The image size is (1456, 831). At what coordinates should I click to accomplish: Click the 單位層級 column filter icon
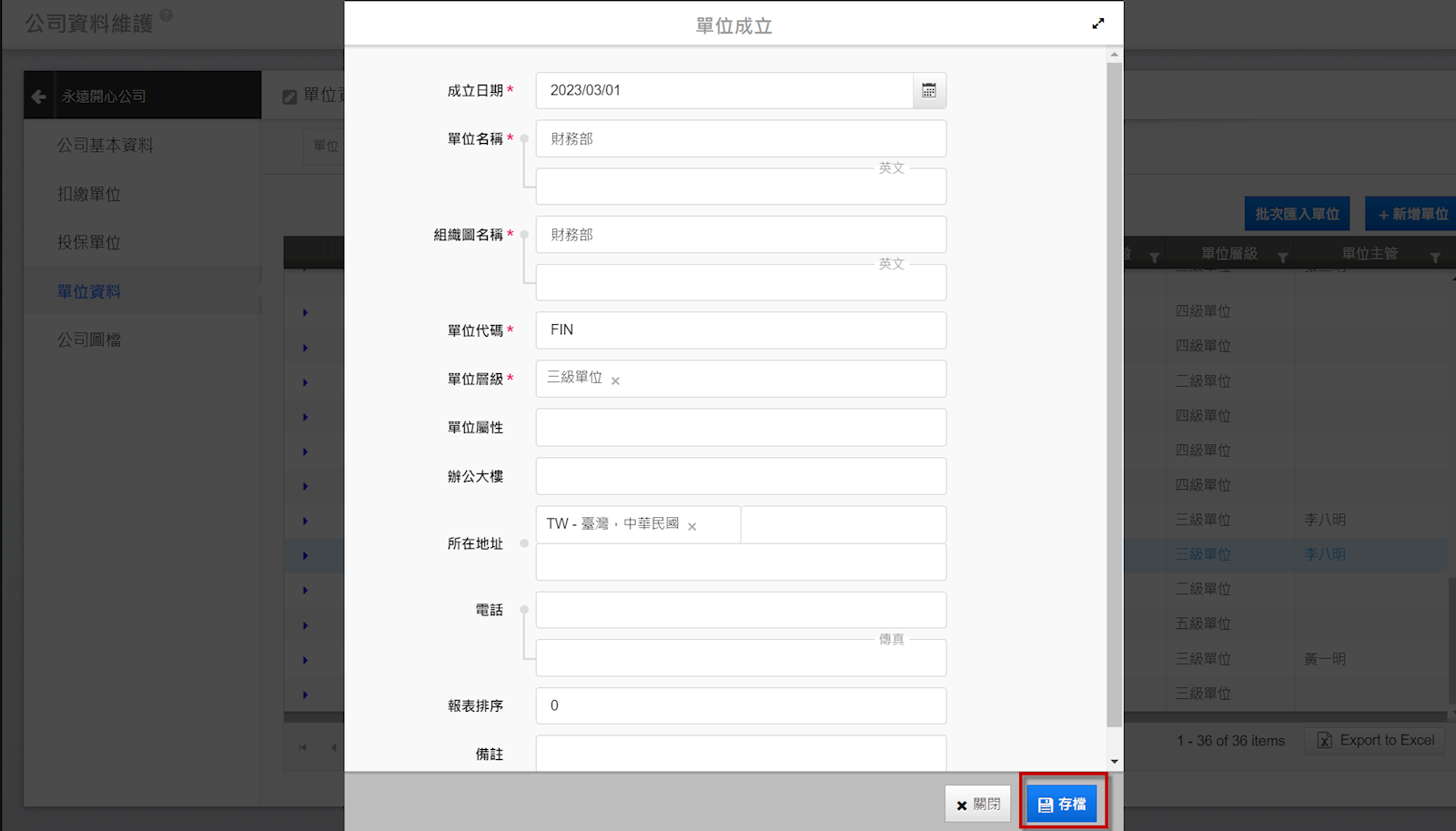coord(1282,258)
